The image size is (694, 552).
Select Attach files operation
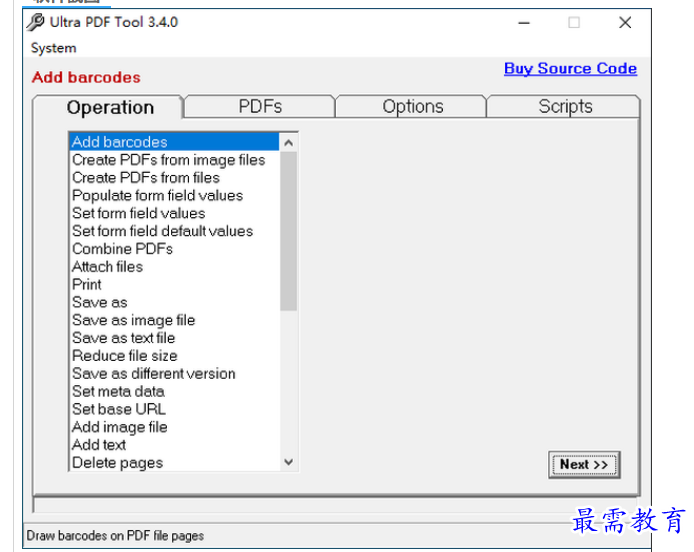coord(174,266)
